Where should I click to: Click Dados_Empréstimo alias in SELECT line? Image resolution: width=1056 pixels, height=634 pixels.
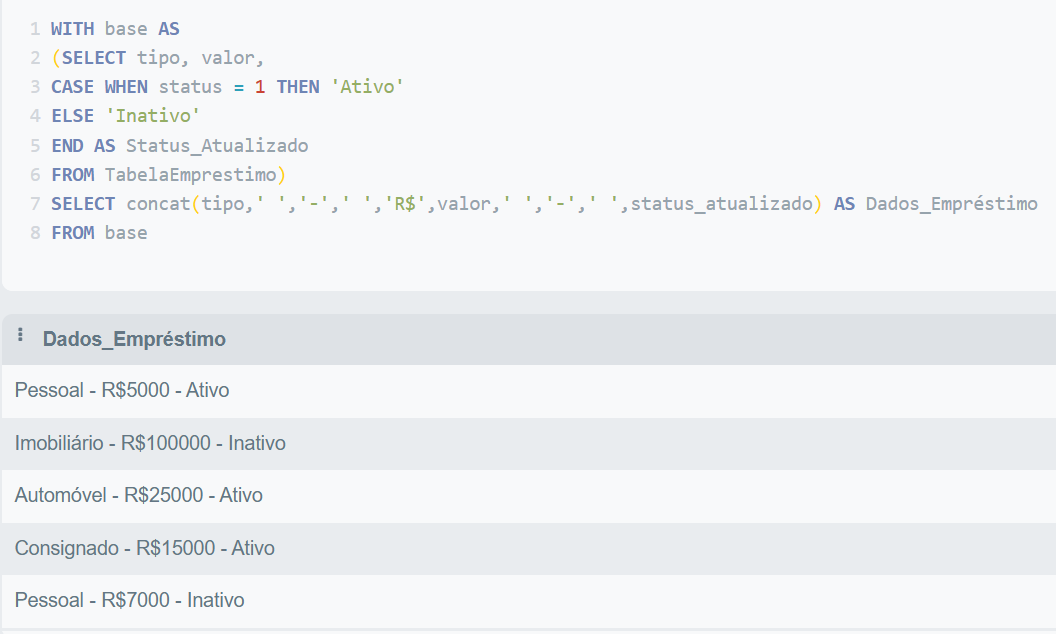951,204
